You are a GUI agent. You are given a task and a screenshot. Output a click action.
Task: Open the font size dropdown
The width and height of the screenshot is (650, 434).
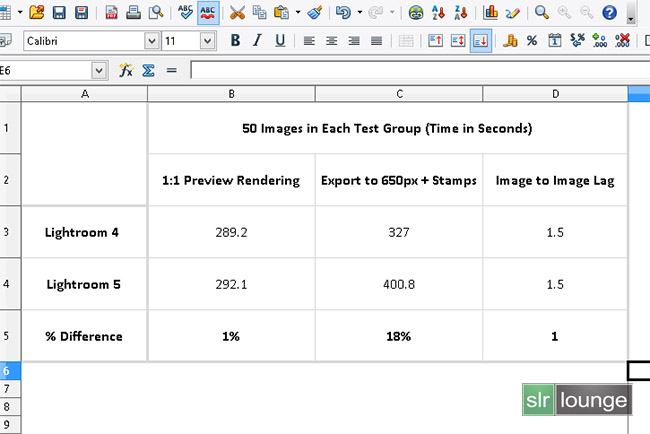click(208, 41)
